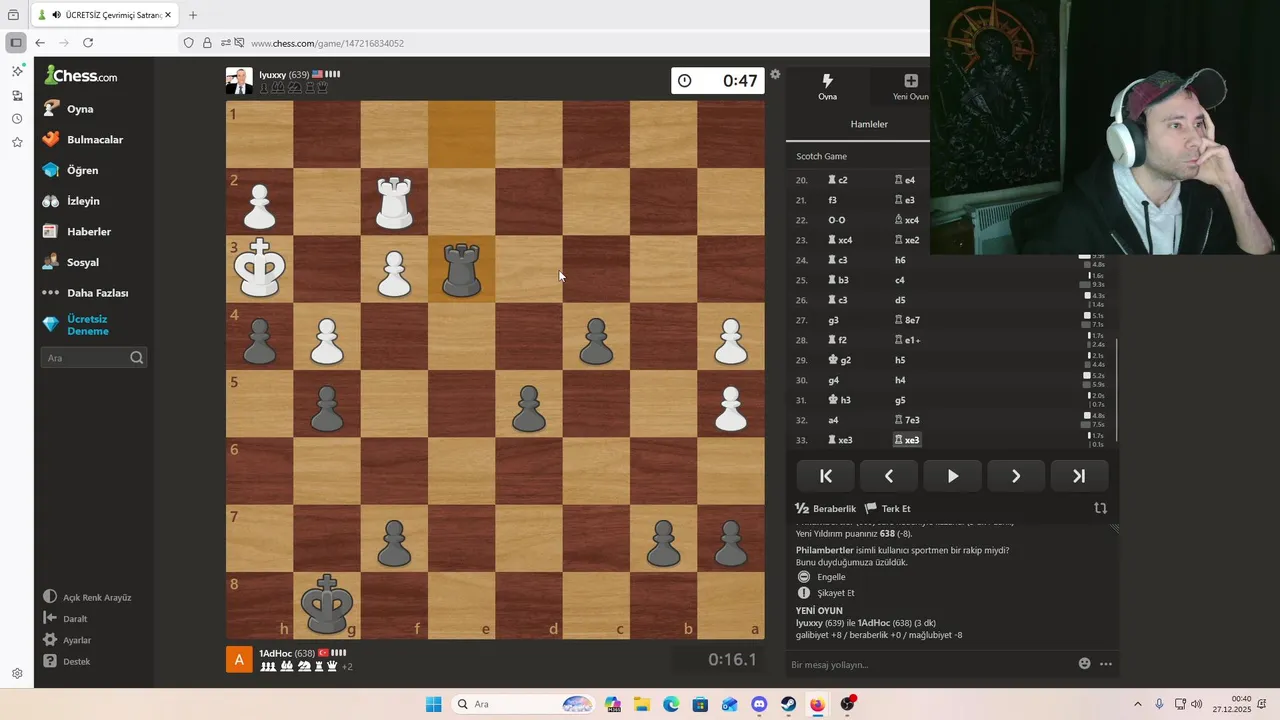The width and height of the screenshot is (1280, 720).
Task: Click taskbar search box Ara
Action: [x=523, y=704]
